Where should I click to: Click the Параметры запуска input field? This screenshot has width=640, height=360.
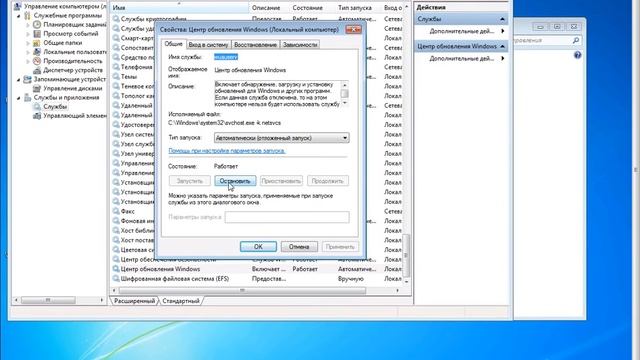pyautogui.click(x=287, y=217)
